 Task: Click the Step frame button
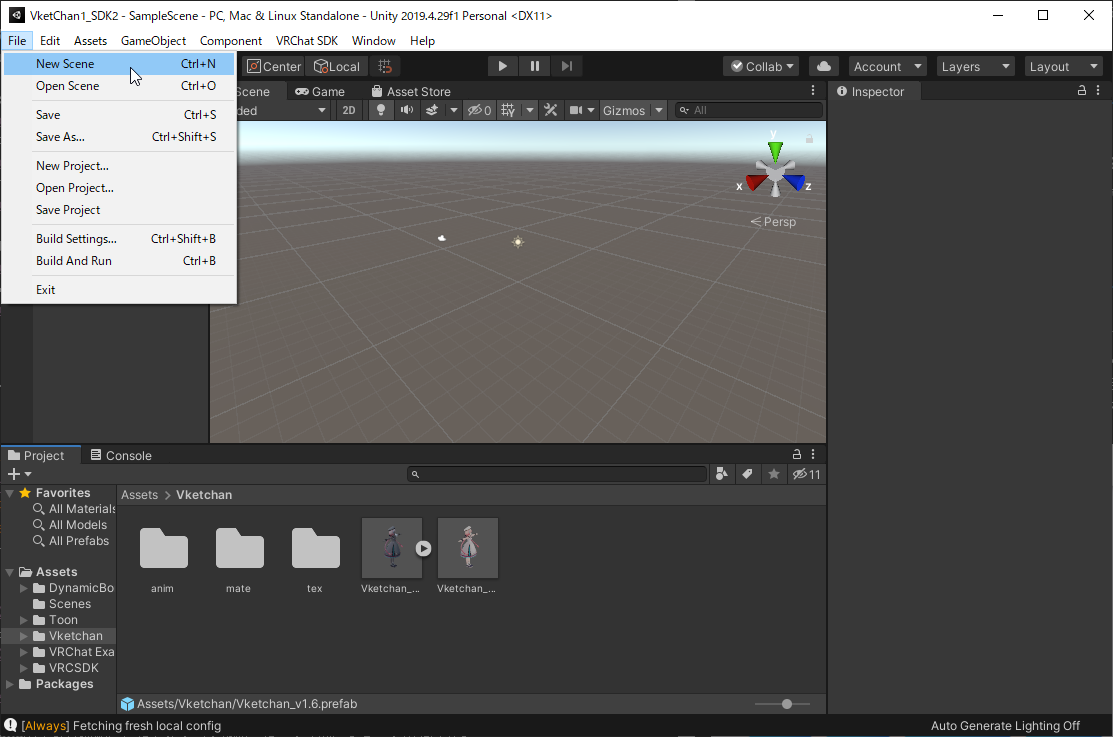coord(567,66)
